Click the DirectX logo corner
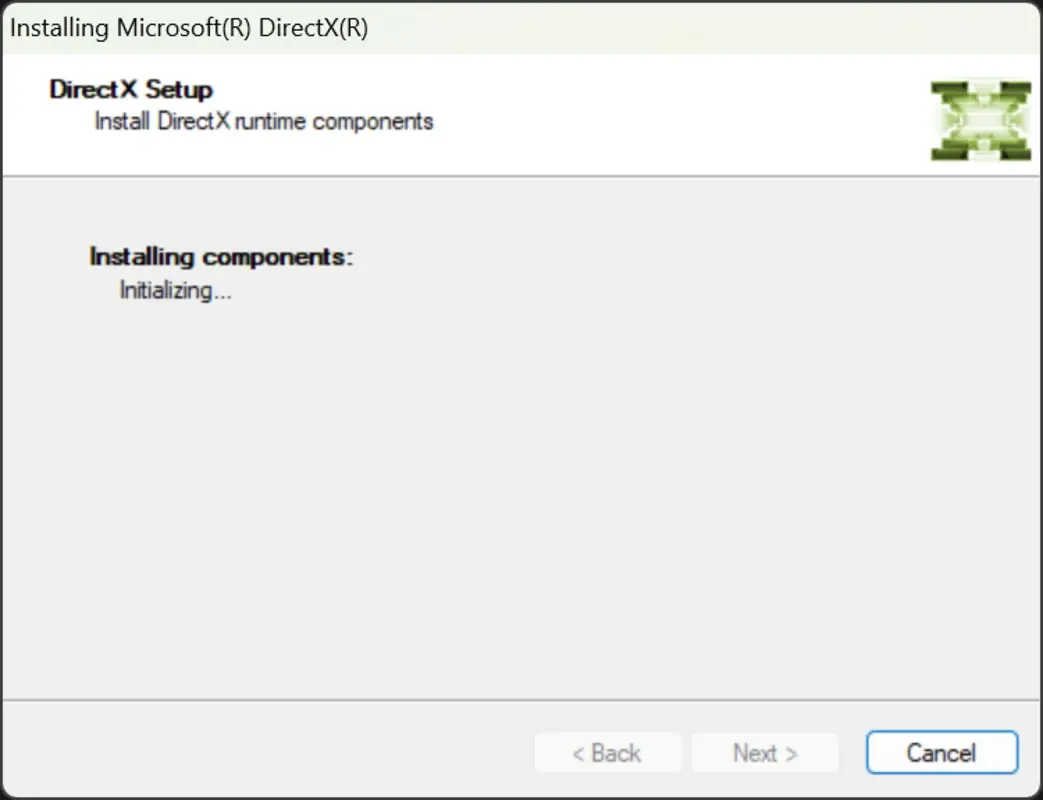1043x800 pixels. point(935,88)
